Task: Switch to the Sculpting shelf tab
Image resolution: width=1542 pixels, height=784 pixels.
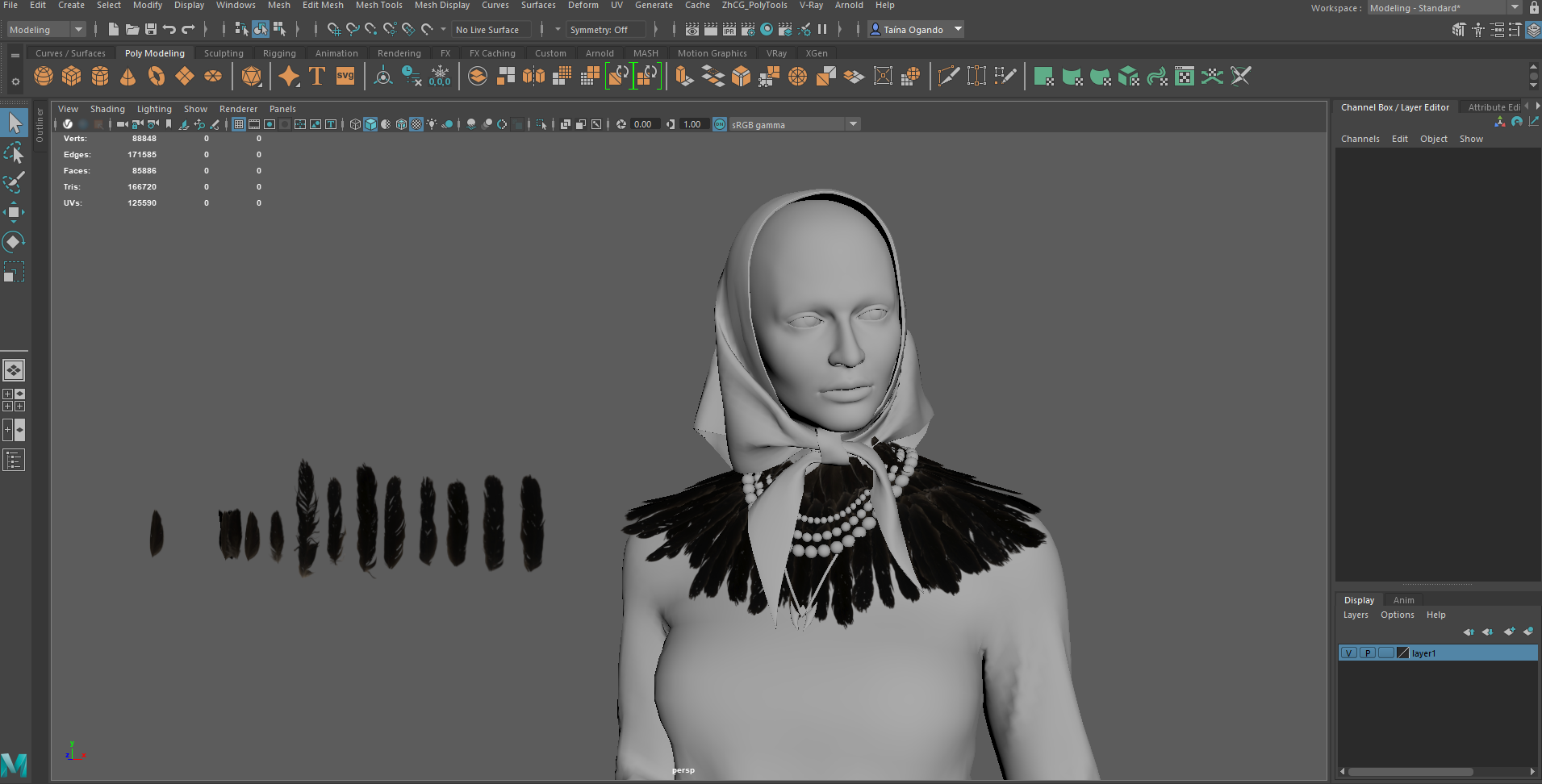Action: 224,53
